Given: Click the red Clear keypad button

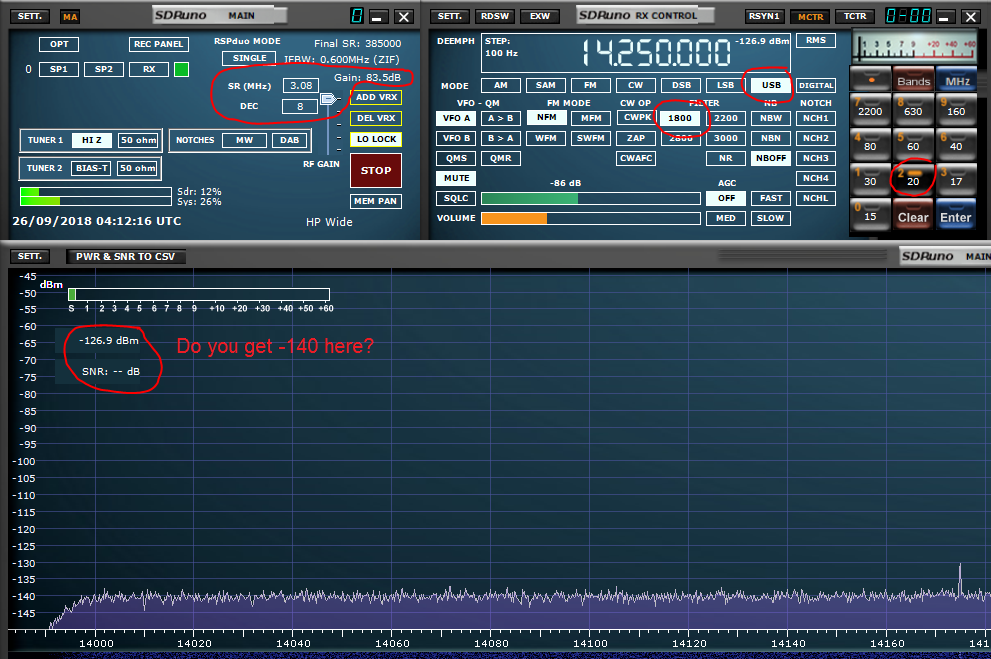Looking at the screenshot, I should pos(913,214).
